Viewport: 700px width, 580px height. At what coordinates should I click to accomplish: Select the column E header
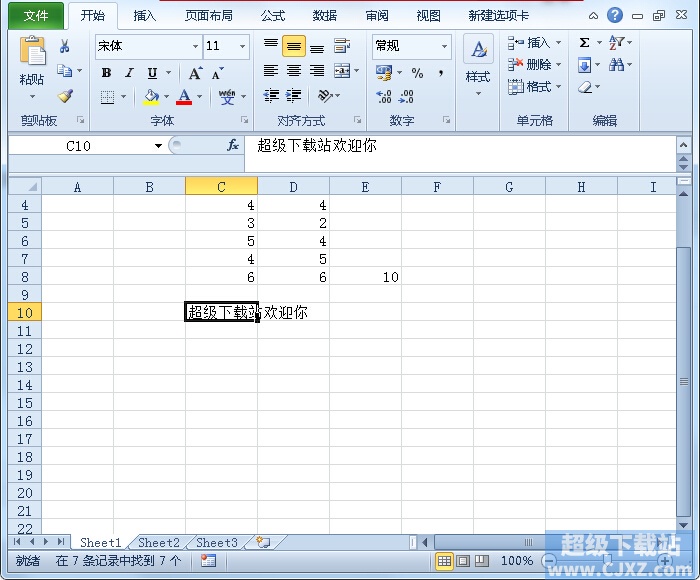click(365, 187)
